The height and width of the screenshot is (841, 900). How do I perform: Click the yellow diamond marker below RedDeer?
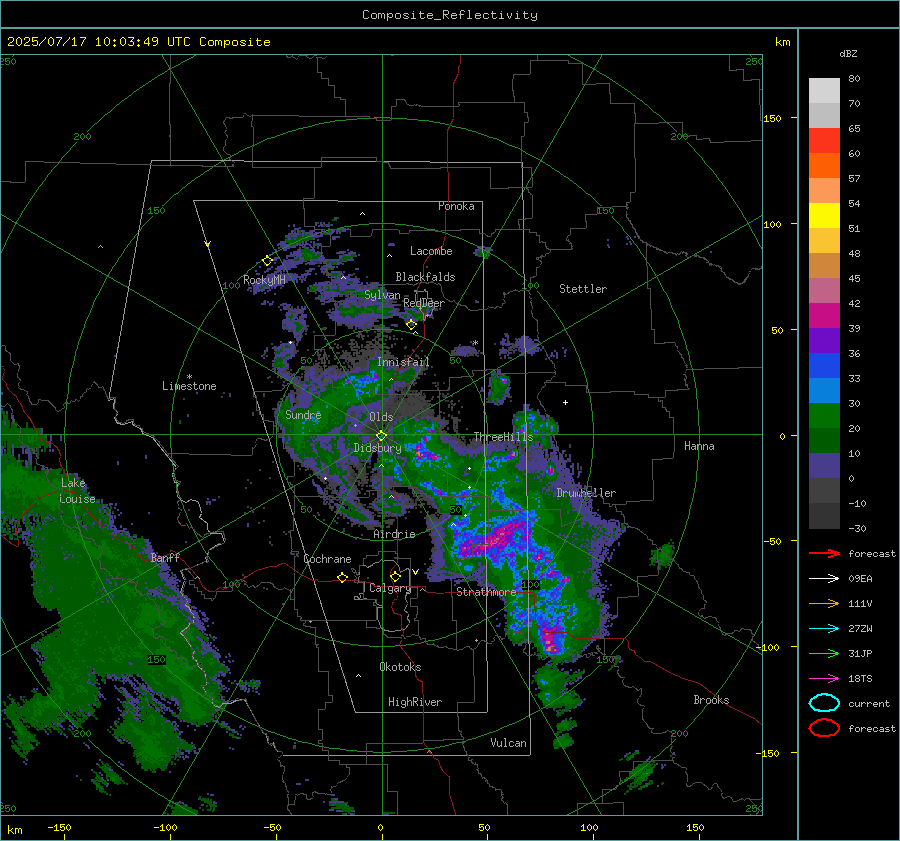click(411, 325)
